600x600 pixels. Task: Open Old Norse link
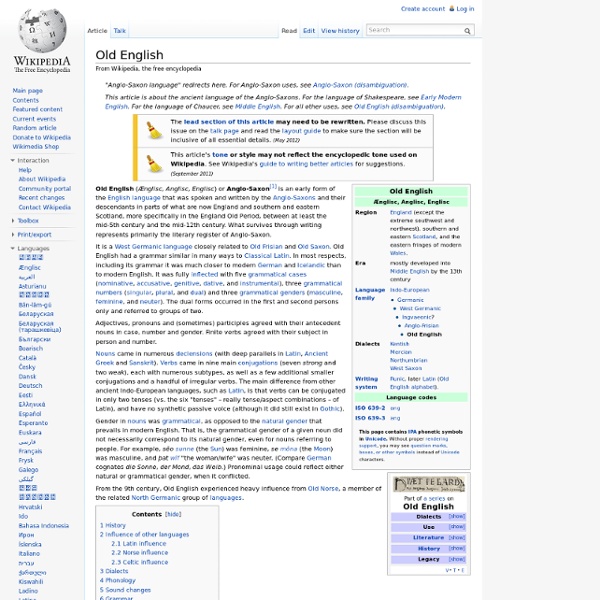click(x=323, y=489)
